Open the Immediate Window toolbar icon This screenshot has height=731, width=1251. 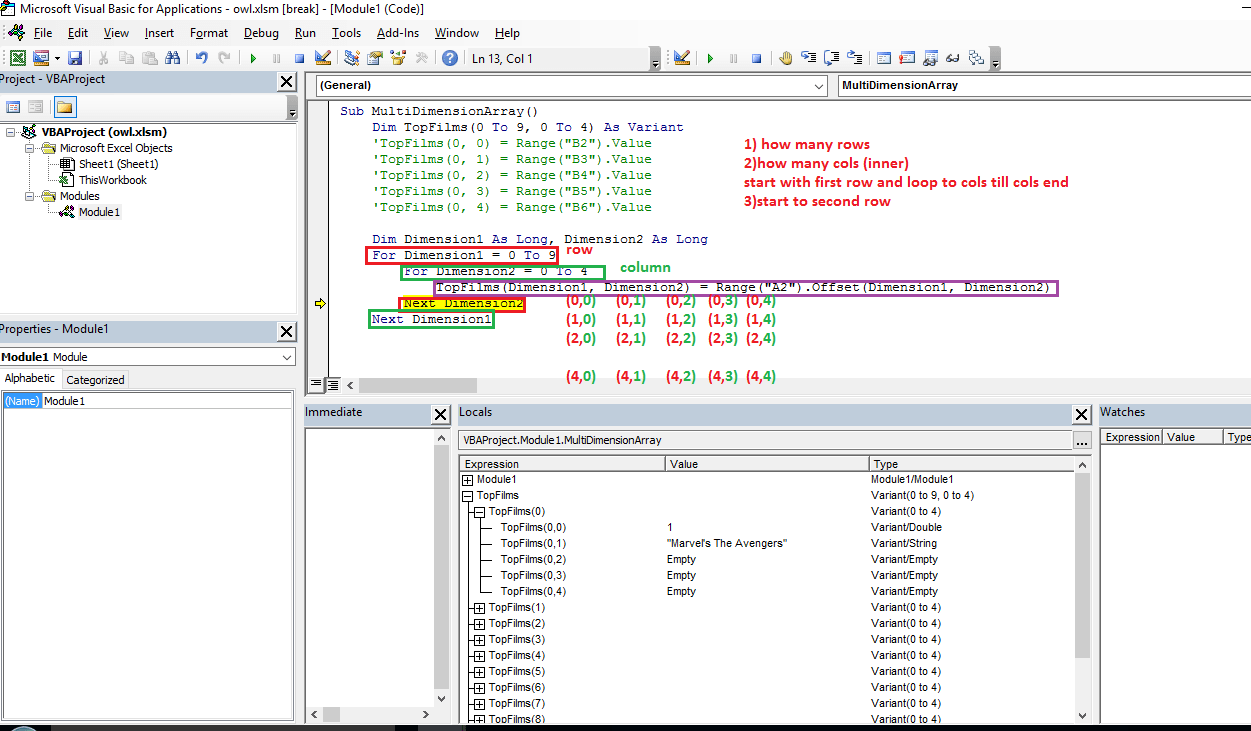tap(907, 58)
